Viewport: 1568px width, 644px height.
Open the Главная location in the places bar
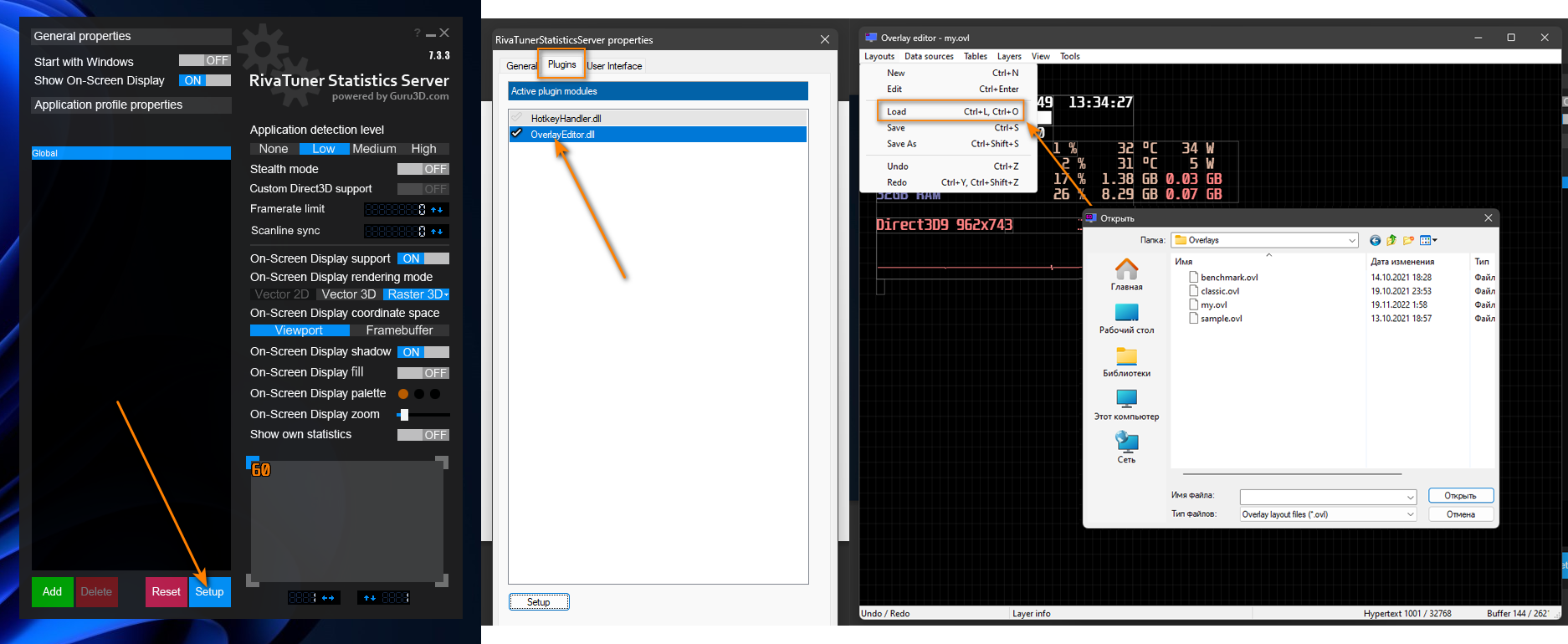coord(1126,274)
